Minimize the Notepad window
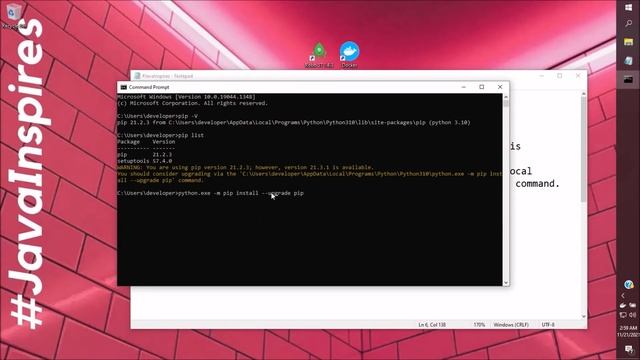This screenshot has height=360, width=640. [x=542, y=76]
